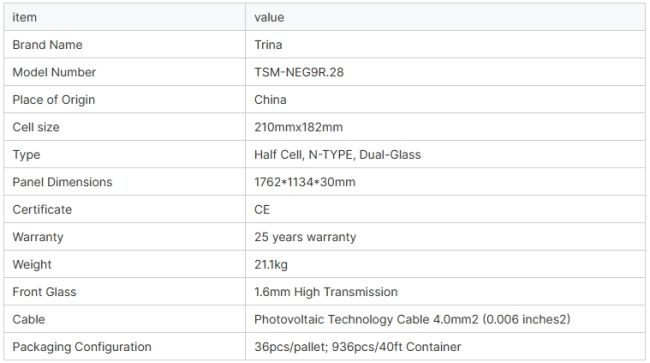Click the 1.6mm High Transmission value
Viewport: 650px width, 363px height.
coord(326,292)
